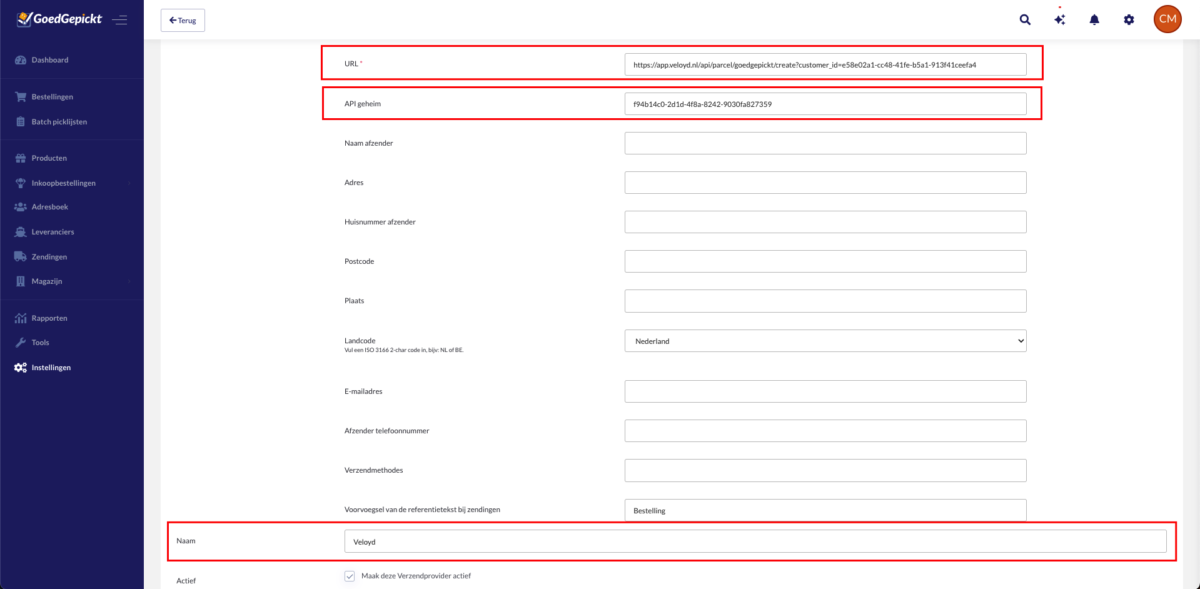This screenshot has height=589, width=1200.
Task: Open the CM user avatar menu
Action: point(1167,19)
